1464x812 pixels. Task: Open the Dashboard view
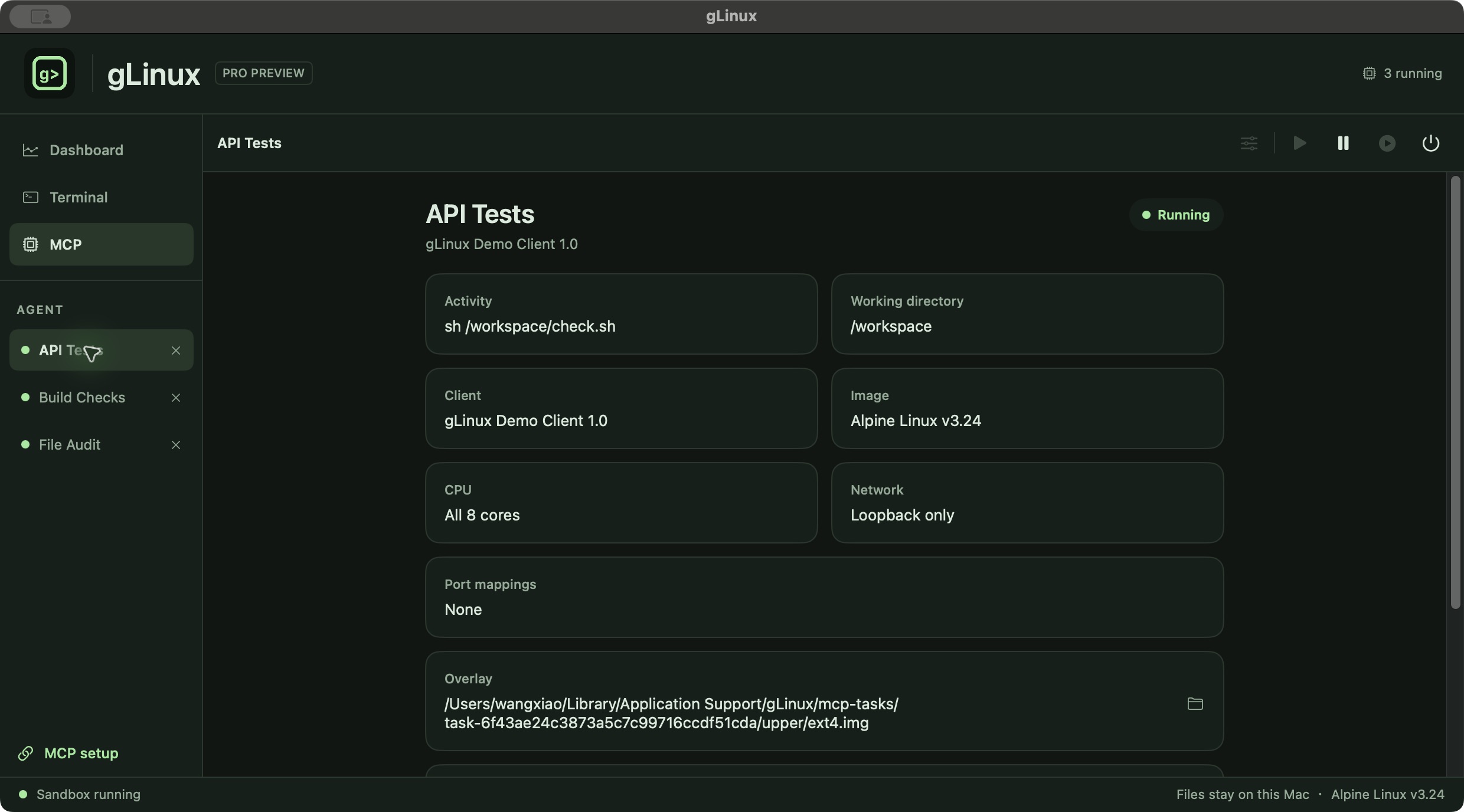click(x=101, y=150)
